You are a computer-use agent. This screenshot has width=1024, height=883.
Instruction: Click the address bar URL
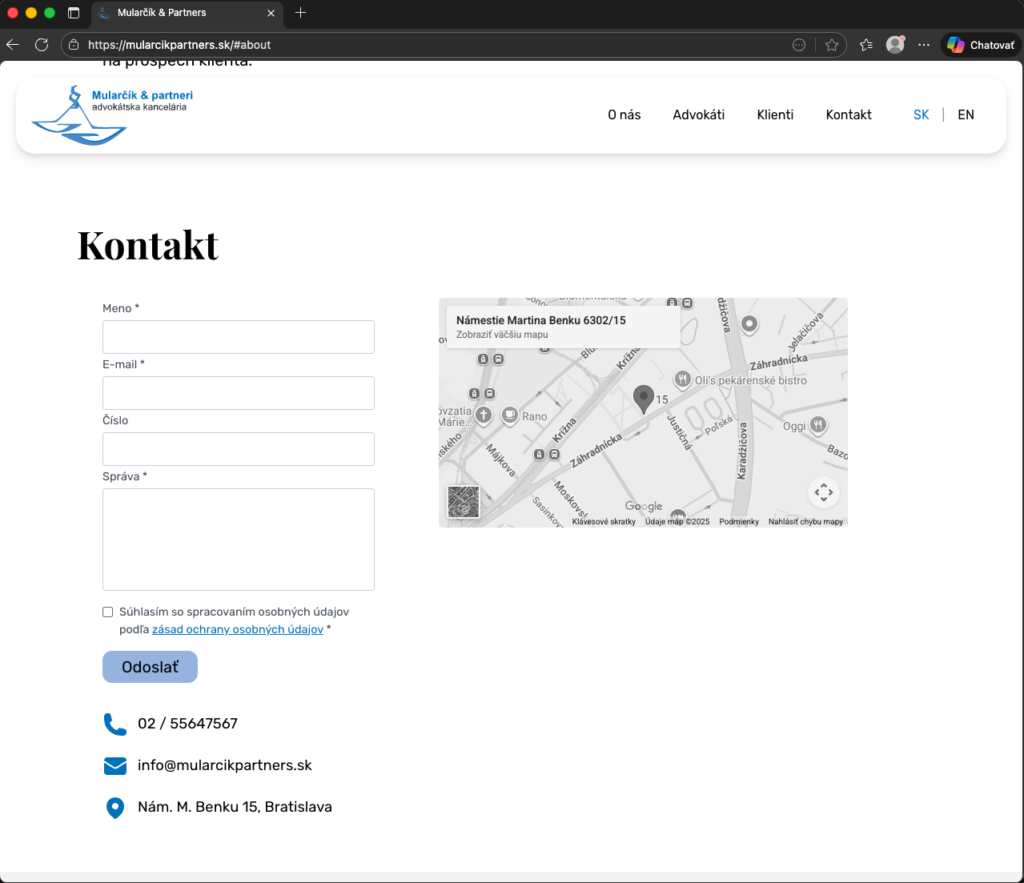[x=180, y=45]
